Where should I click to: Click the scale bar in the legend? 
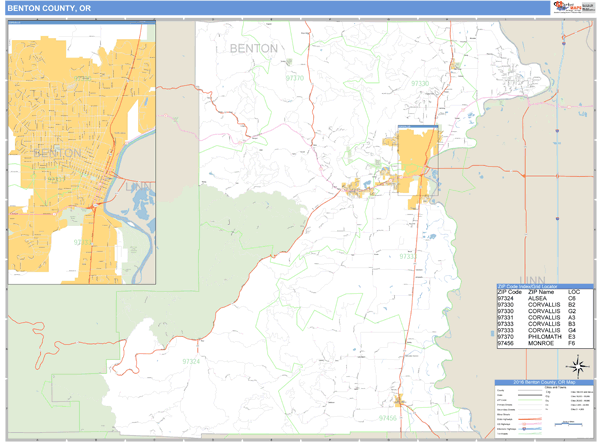tap(568, 424)
